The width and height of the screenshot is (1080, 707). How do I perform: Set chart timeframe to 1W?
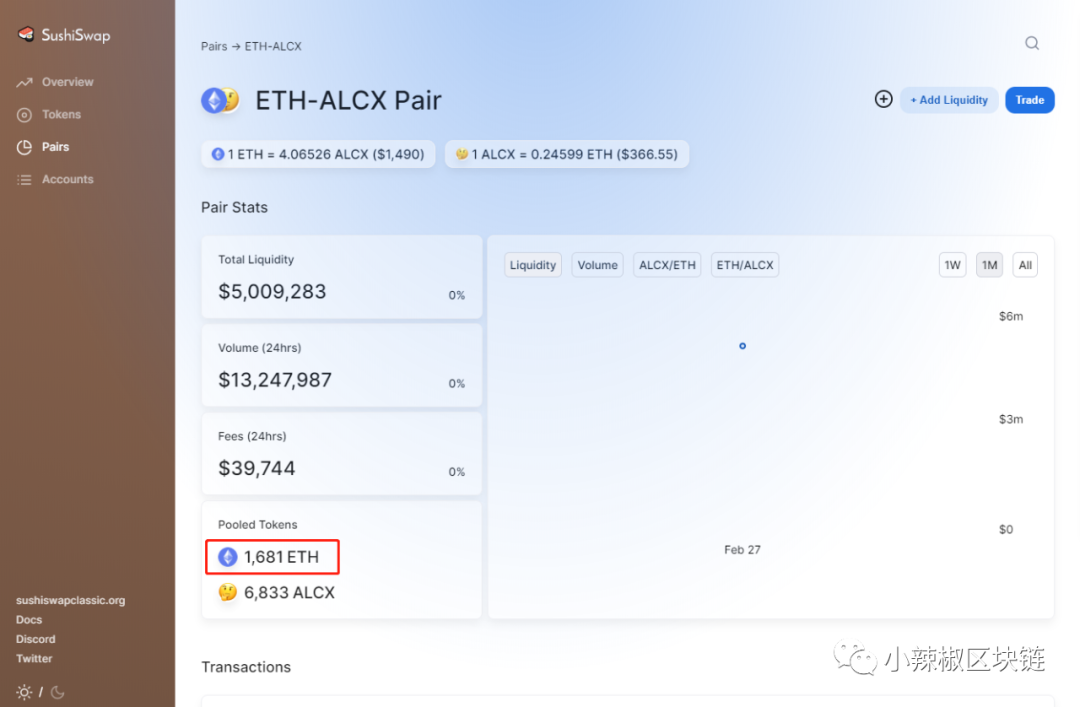(x=952, y=265)
